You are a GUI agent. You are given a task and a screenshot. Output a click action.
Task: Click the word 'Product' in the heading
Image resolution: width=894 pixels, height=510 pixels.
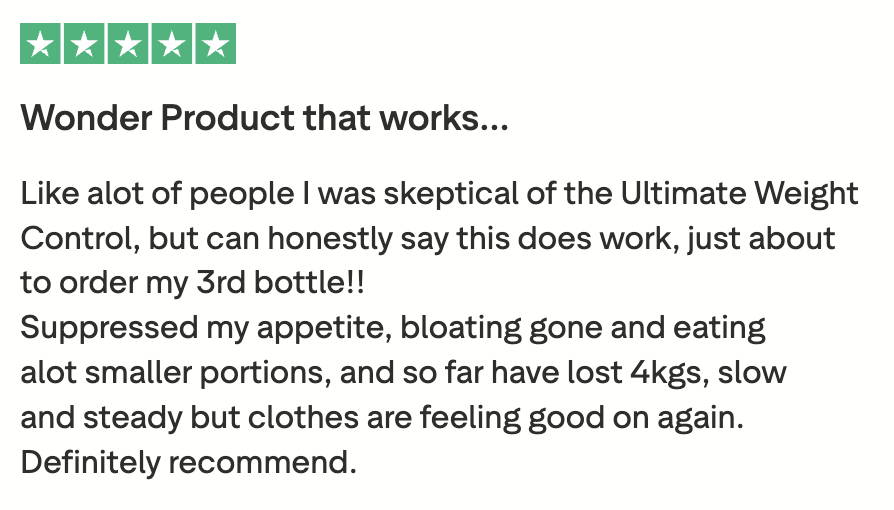point(227,118)
